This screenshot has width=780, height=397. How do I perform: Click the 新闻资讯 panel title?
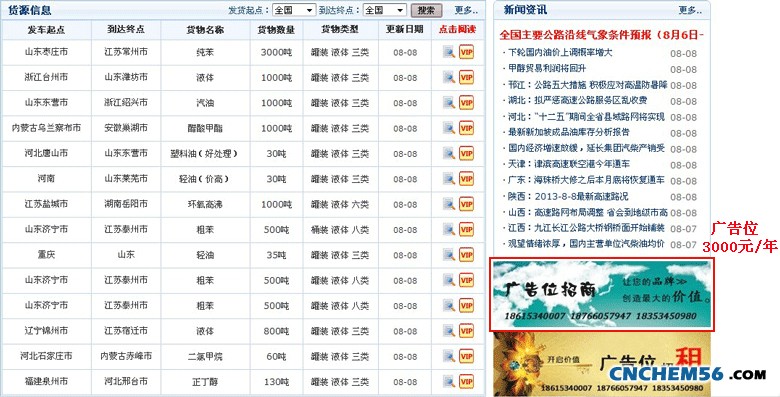click(525, 10)
